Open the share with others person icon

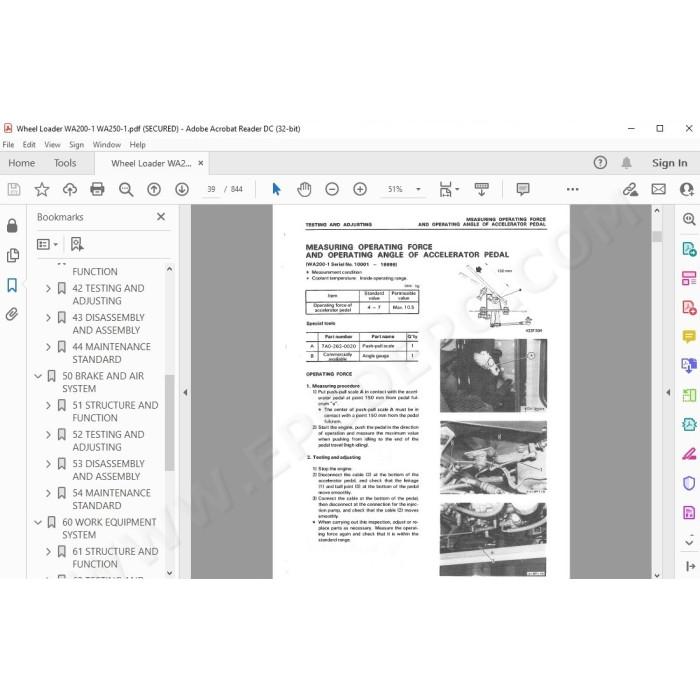[687, 189]
